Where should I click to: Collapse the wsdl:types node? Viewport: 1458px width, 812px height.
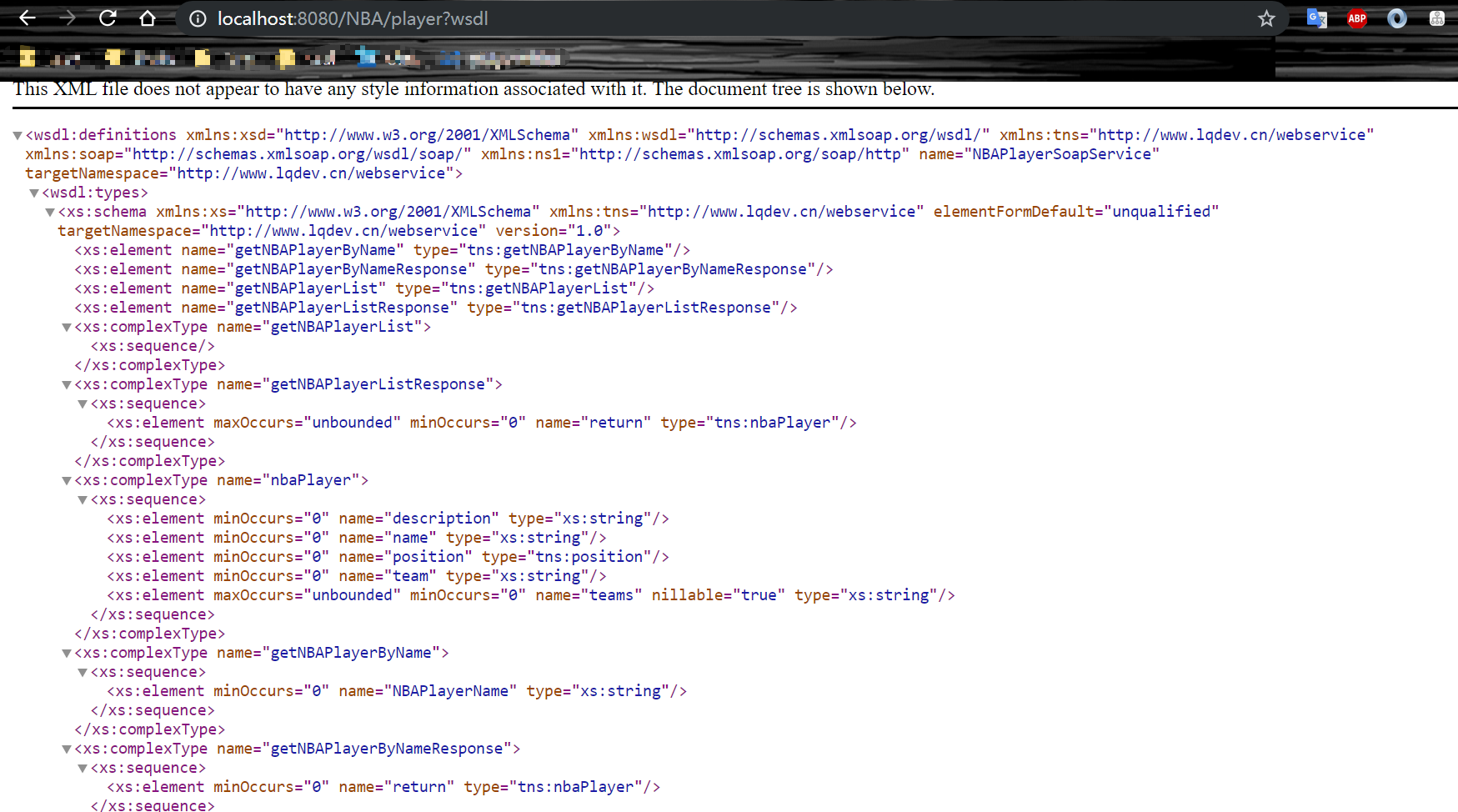(34, 192)
